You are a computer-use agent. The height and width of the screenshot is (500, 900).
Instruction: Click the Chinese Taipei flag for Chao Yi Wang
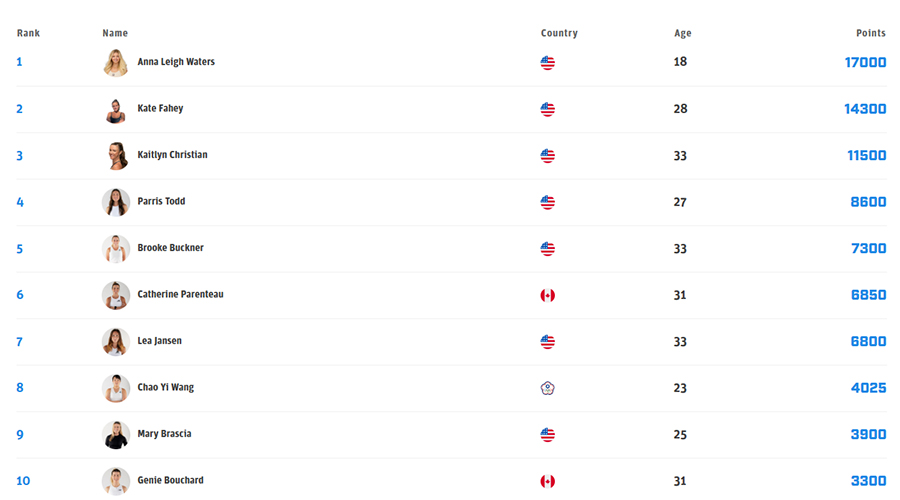(547, 388)
